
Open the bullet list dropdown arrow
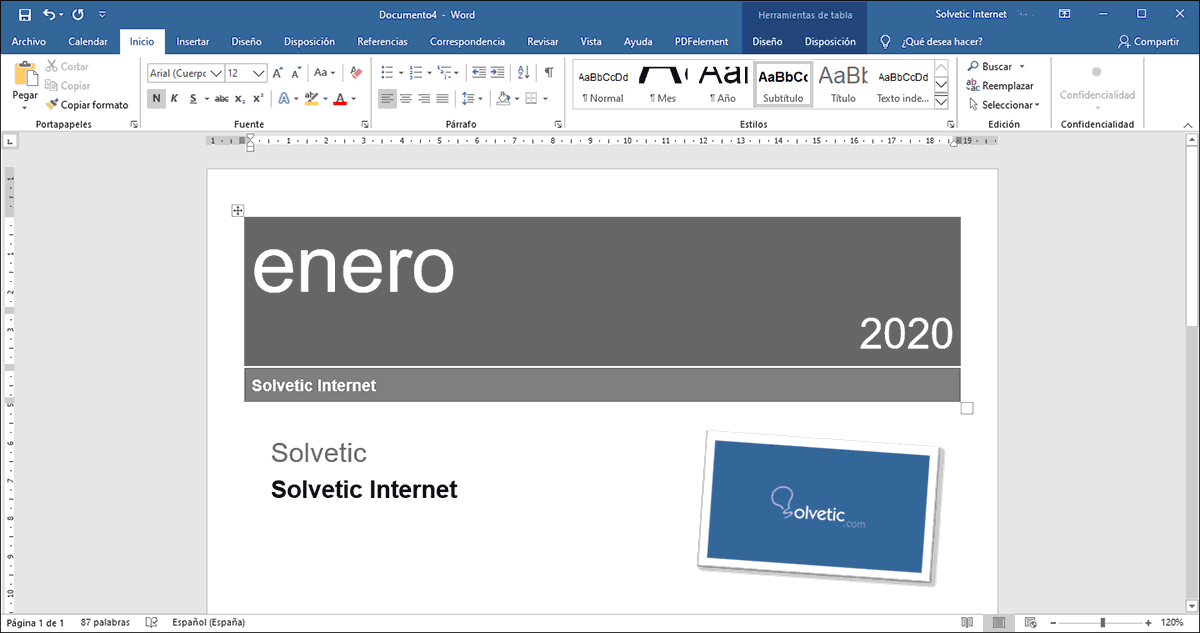pos(400,73)
